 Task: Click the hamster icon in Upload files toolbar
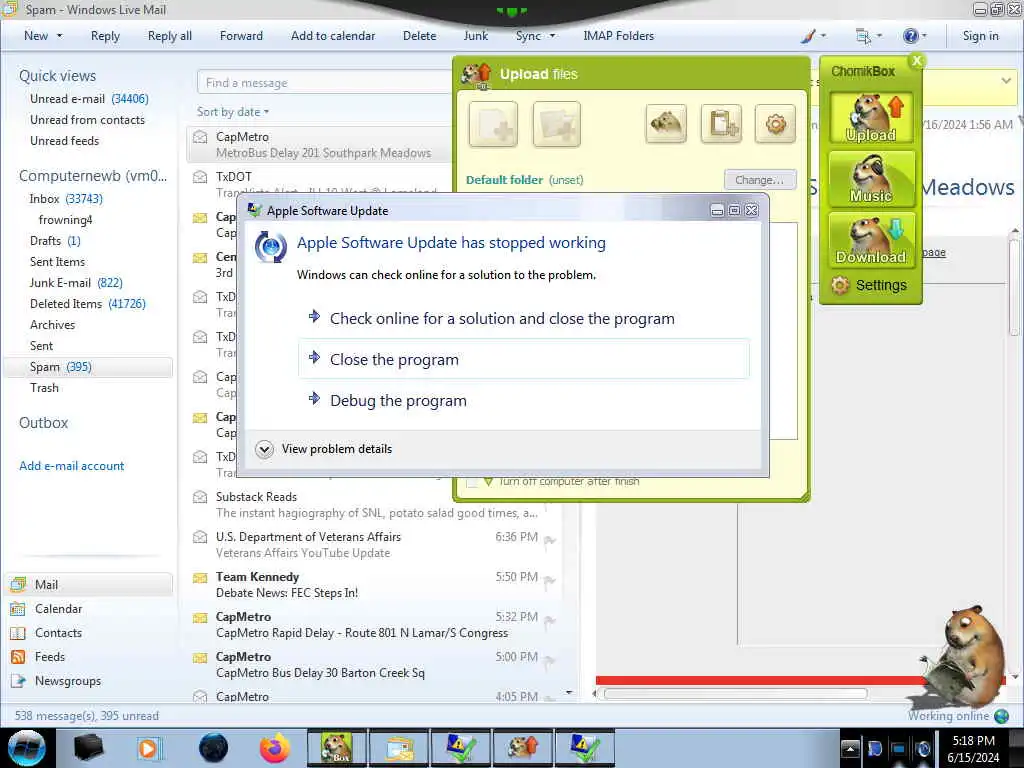(666, 123)
